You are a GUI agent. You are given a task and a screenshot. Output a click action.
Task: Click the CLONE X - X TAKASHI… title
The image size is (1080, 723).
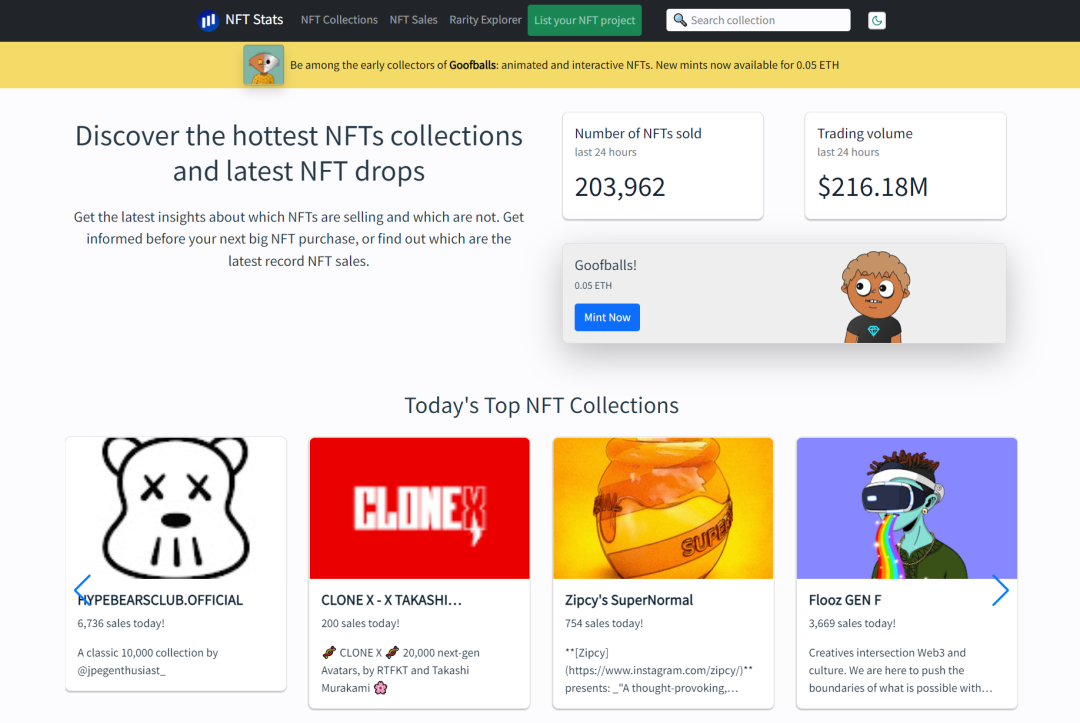[391, 600]
